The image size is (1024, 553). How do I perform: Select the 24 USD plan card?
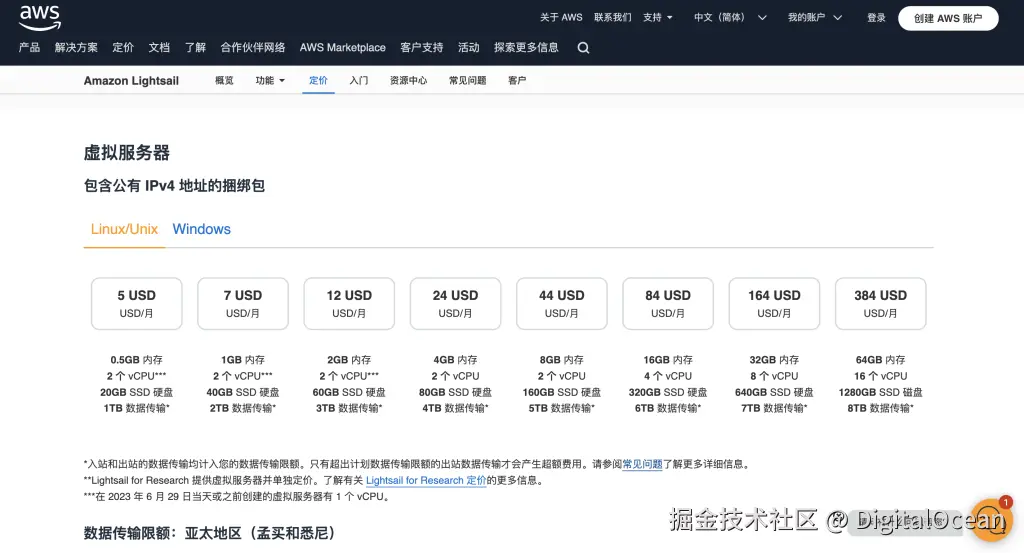(x=455, y=304)
